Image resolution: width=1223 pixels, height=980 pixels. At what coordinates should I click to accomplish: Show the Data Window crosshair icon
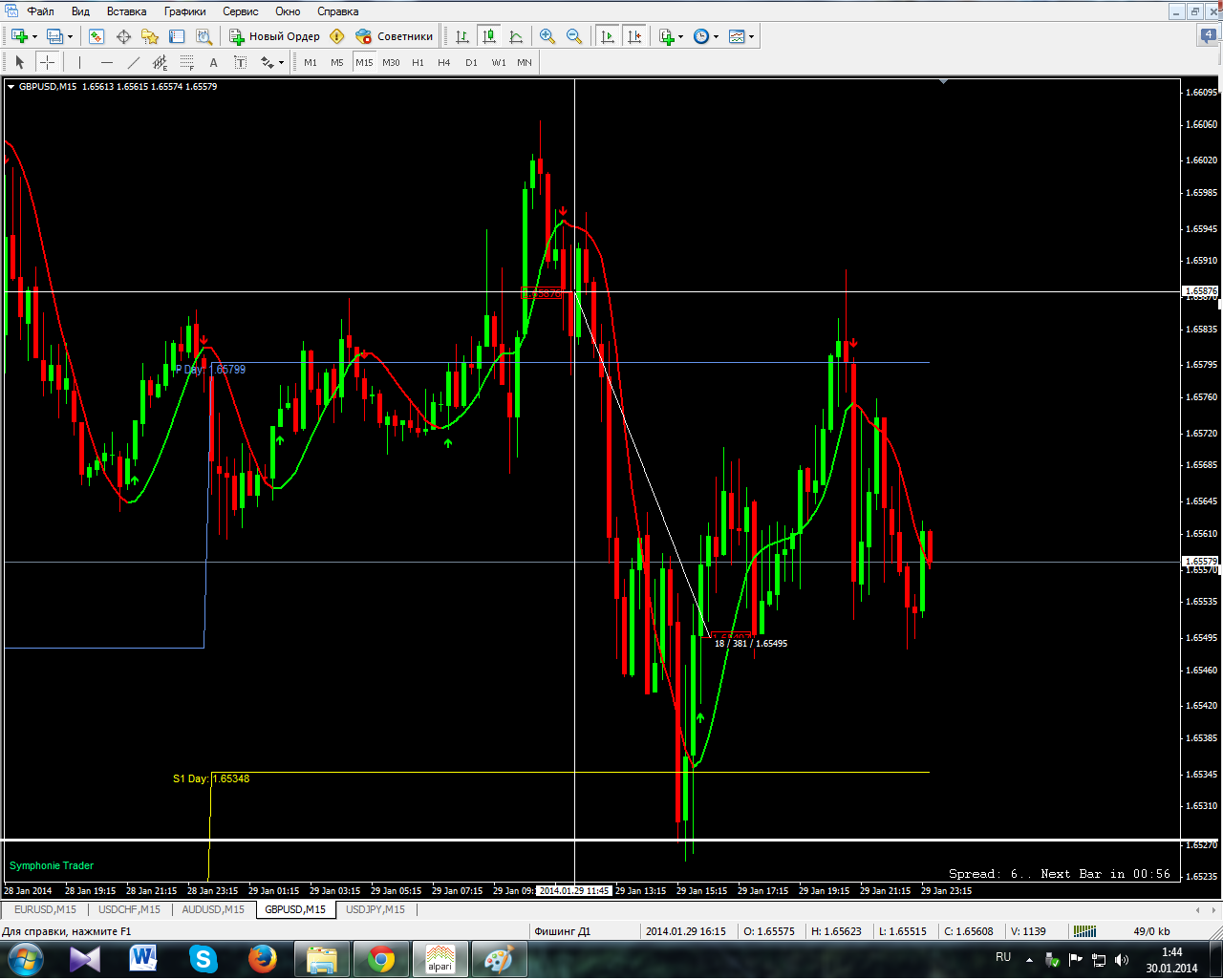123,36
